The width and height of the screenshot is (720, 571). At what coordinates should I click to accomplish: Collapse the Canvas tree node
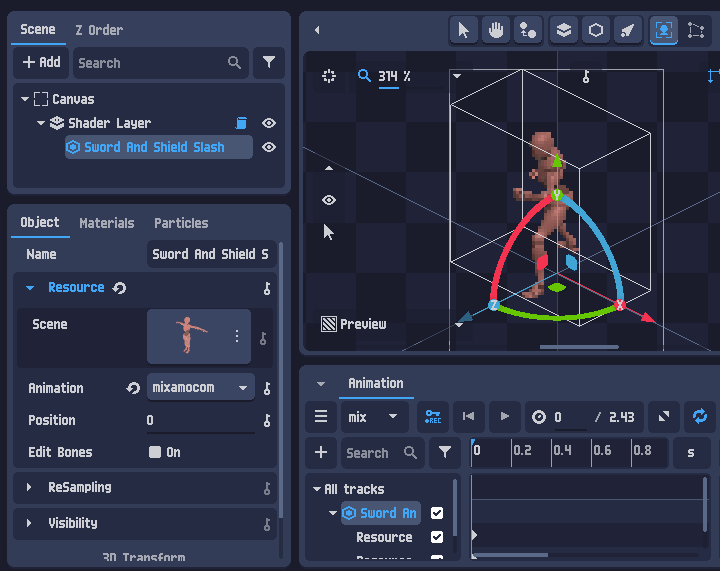25,99
